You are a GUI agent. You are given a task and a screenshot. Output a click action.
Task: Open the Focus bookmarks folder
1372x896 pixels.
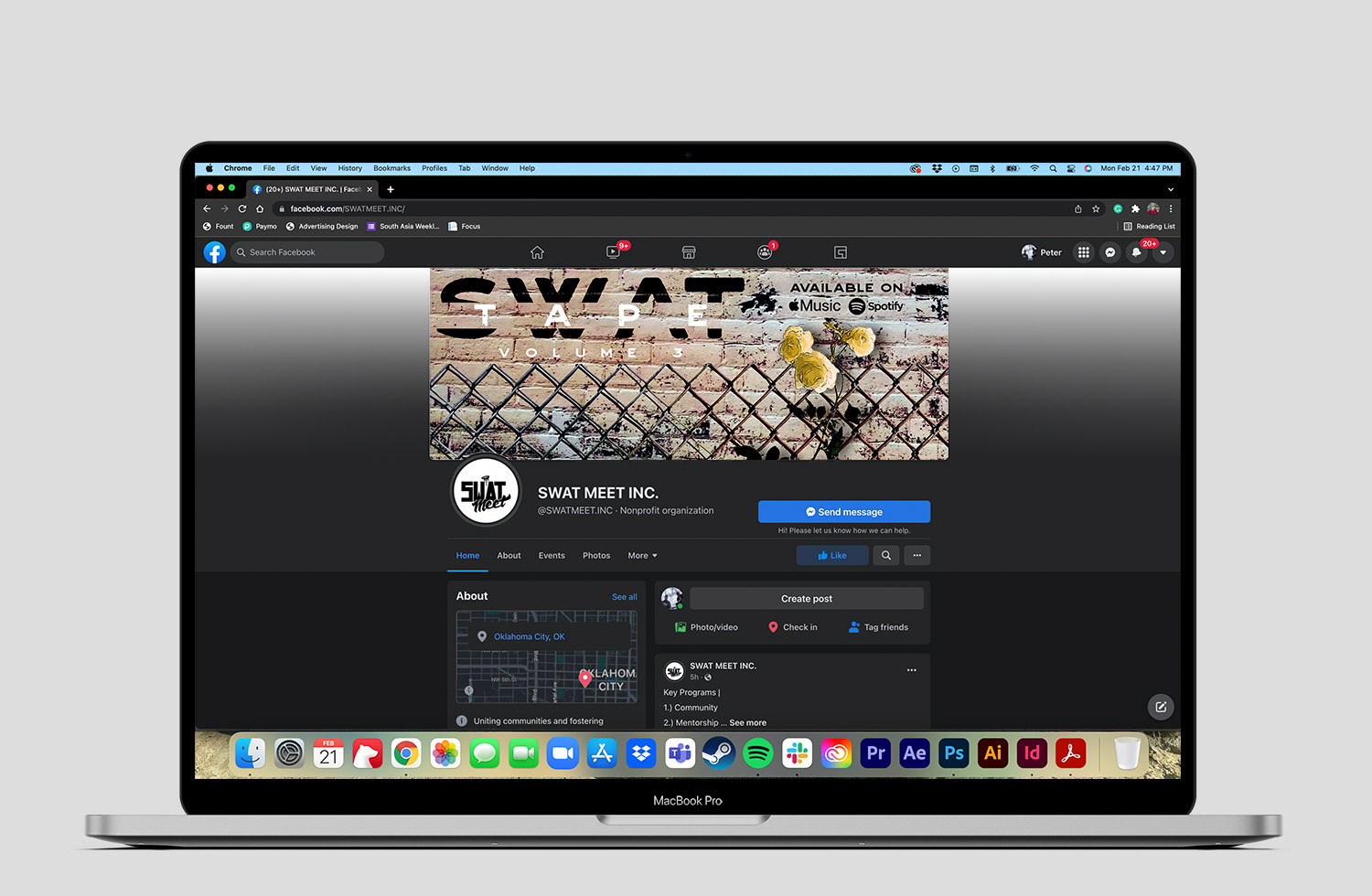coord(465,227)
